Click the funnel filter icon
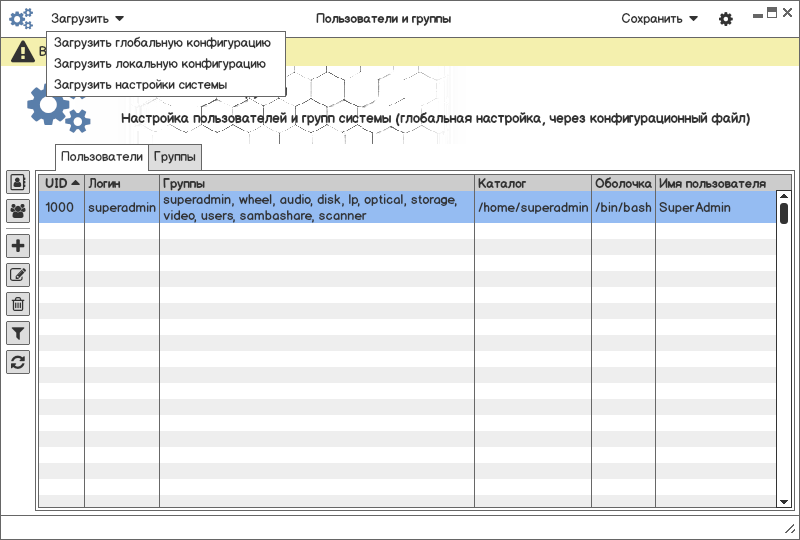 pos(18,333)
